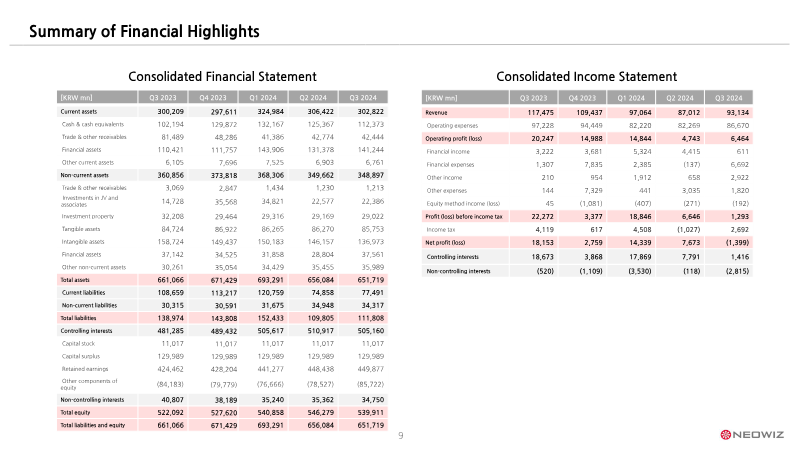The image size is (800, 450).
Task: Click Q3 2023 header in Financial Statement table
Action: pyautogui.click(x=167, y=97)
